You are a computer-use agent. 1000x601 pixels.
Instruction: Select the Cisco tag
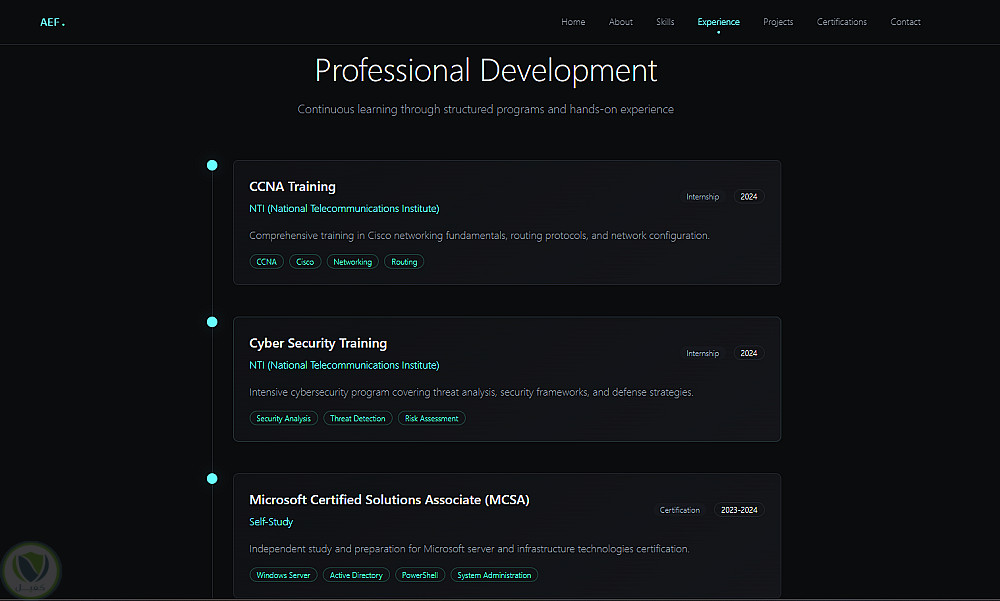tap(305, 262)
